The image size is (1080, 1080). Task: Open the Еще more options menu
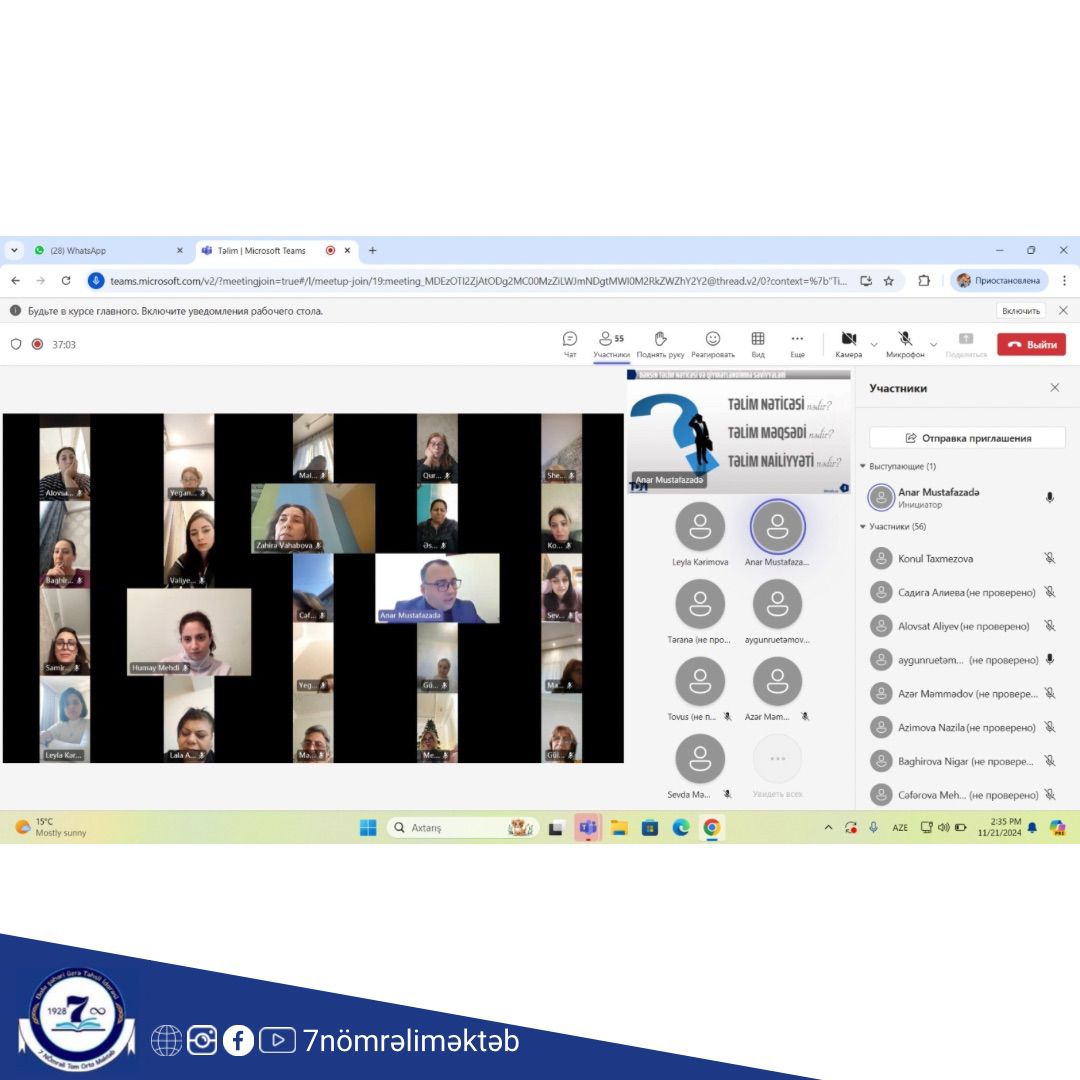coord(797,344)
